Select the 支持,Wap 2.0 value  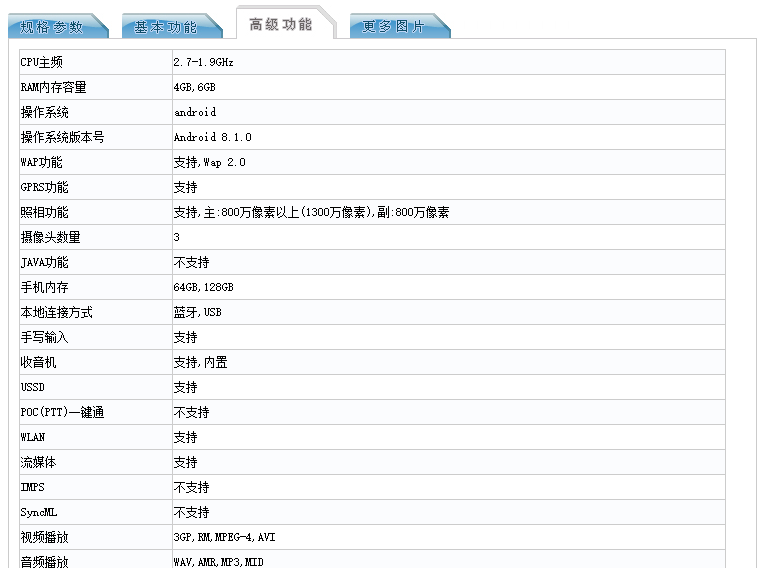pos(210,162)
